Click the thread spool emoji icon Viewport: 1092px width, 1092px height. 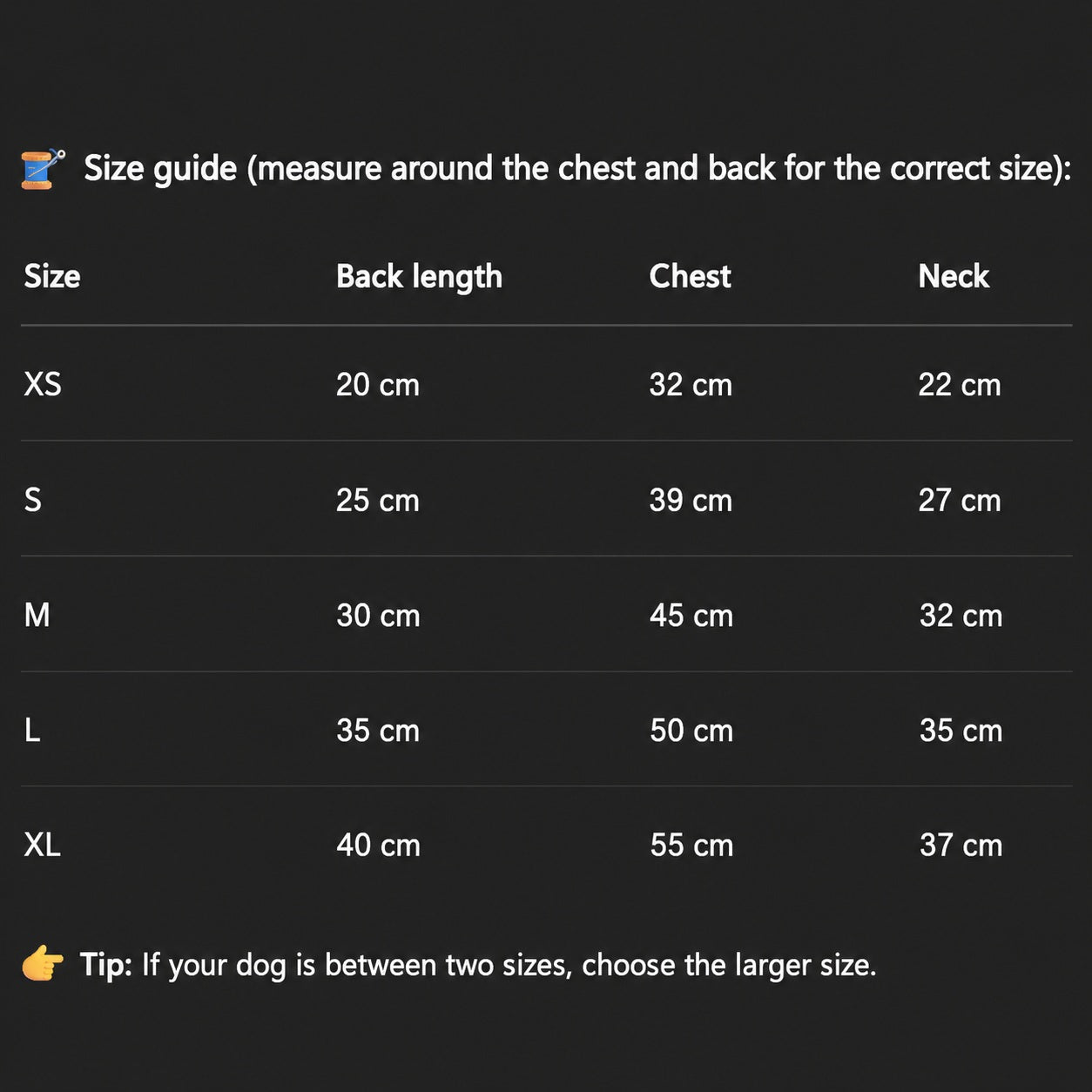[43, 168]
